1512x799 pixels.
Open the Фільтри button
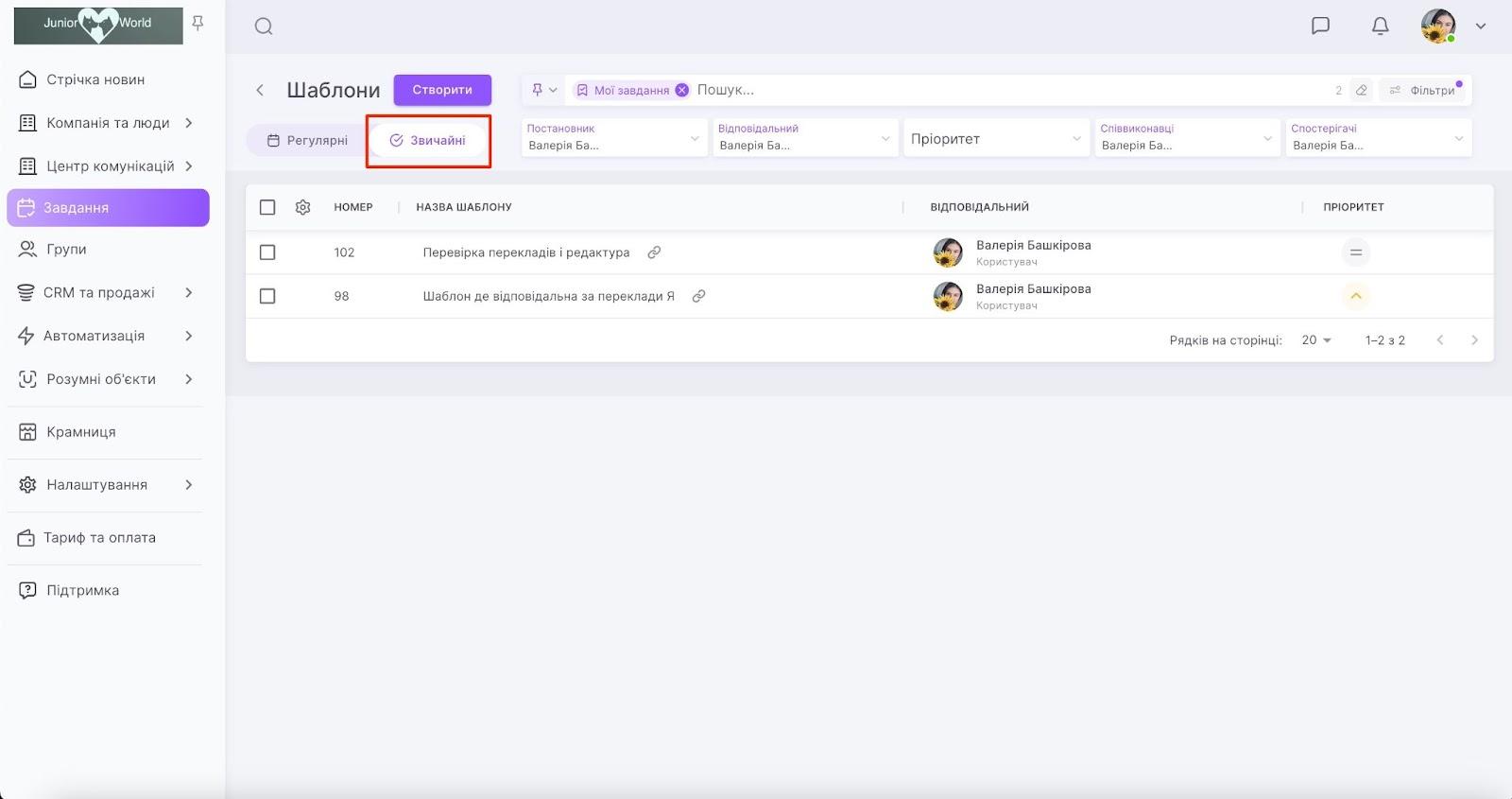1422,91
